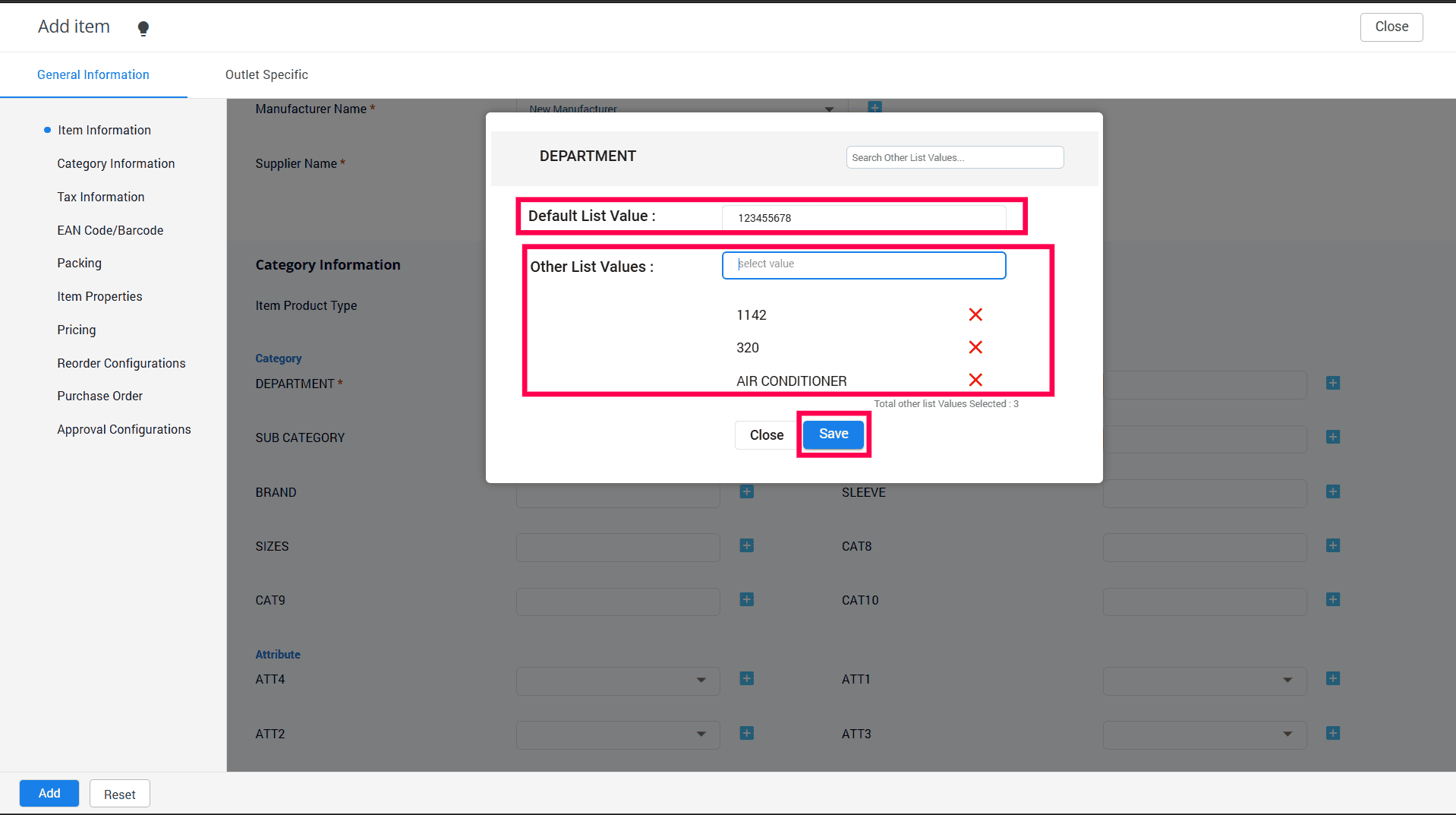Open the ATT2 dropdown

pyautogui.click(x=618, y=734)
